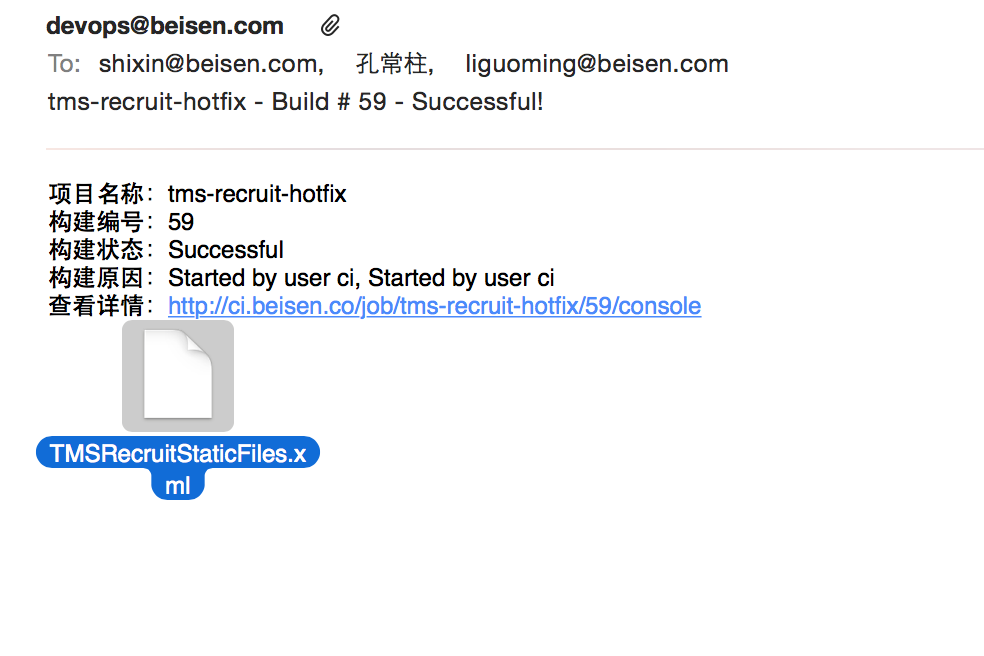Select recipient liguoming@beisen.com

(x=597, y=64)
